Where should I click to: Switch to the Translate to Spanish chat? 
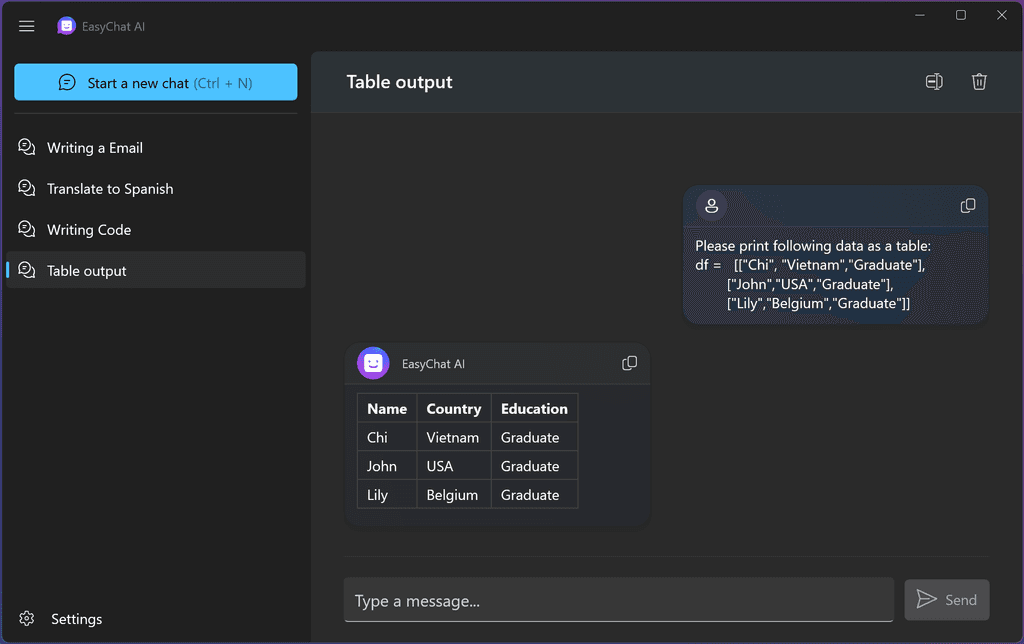110,188
